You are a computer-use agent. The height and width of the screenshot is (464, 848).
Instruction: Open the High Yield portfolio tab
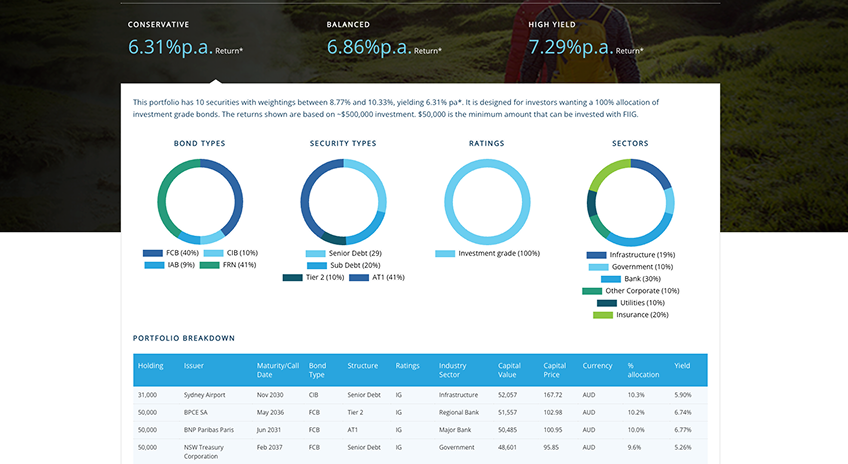(586, 39)
